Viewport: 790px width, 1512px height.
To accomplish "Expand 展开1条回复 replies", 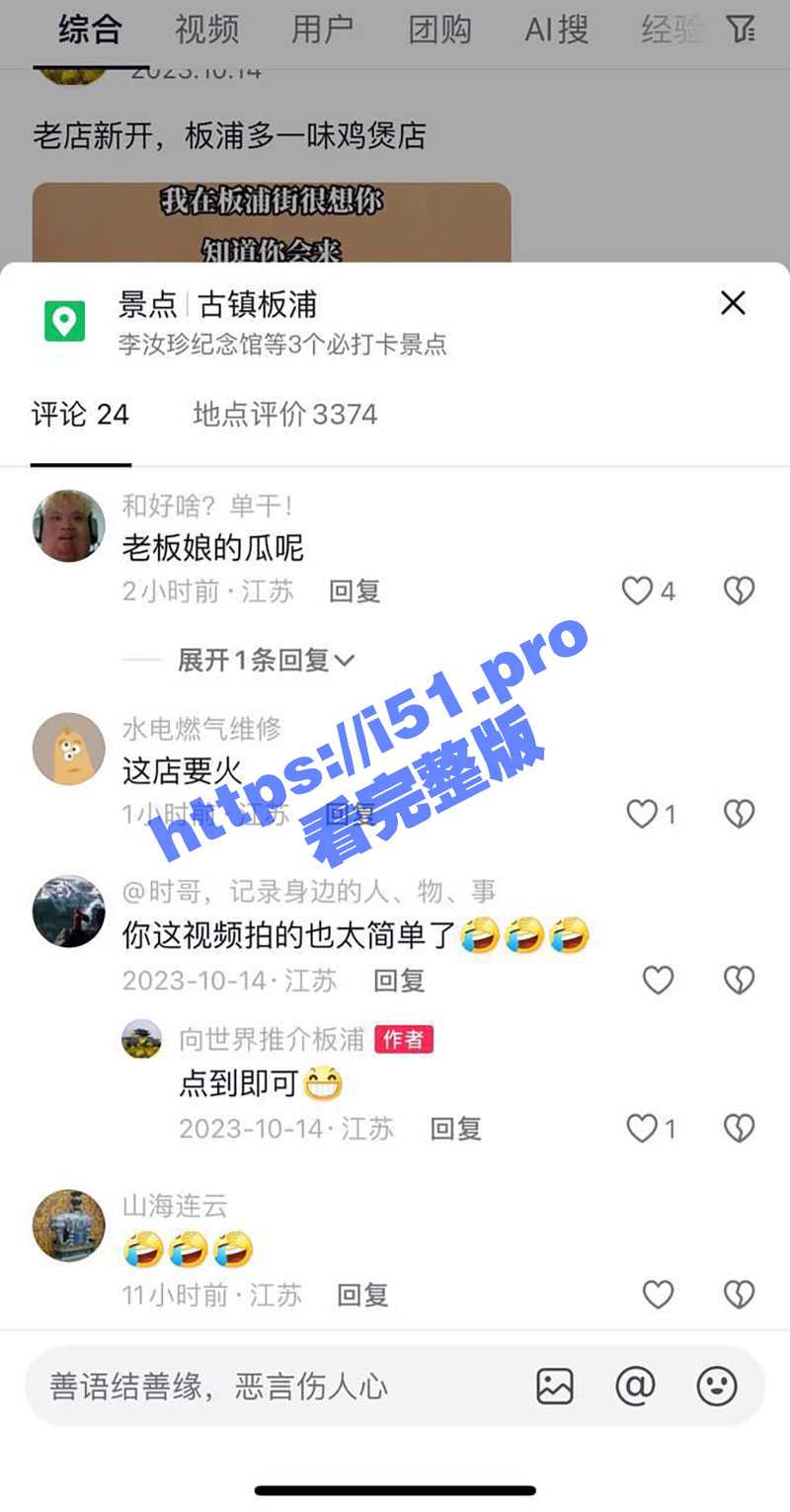I will point(266,660).
